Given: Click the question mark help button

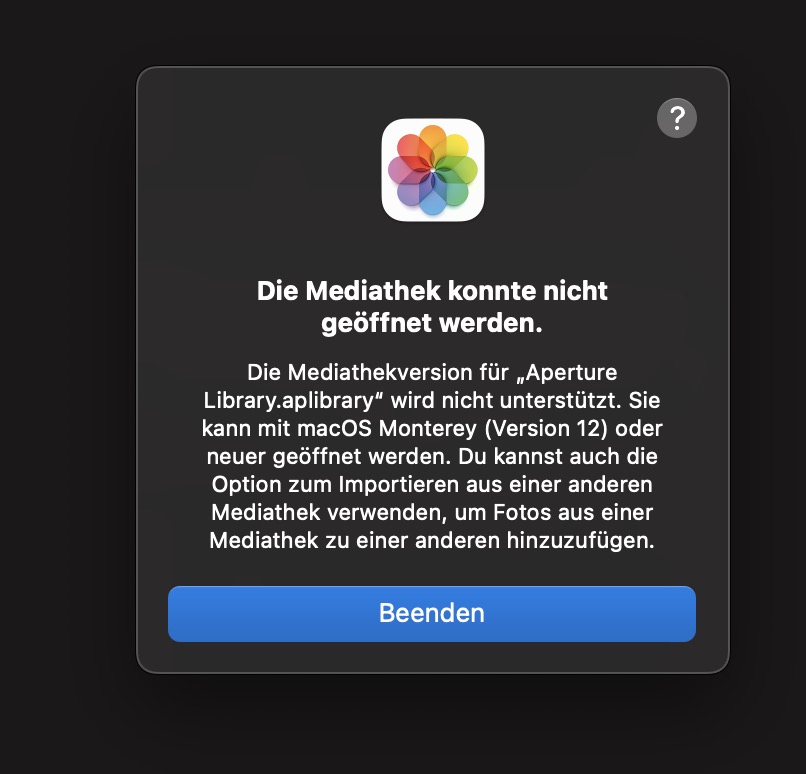Looking at the screenshot, I should tap(676, 118).
